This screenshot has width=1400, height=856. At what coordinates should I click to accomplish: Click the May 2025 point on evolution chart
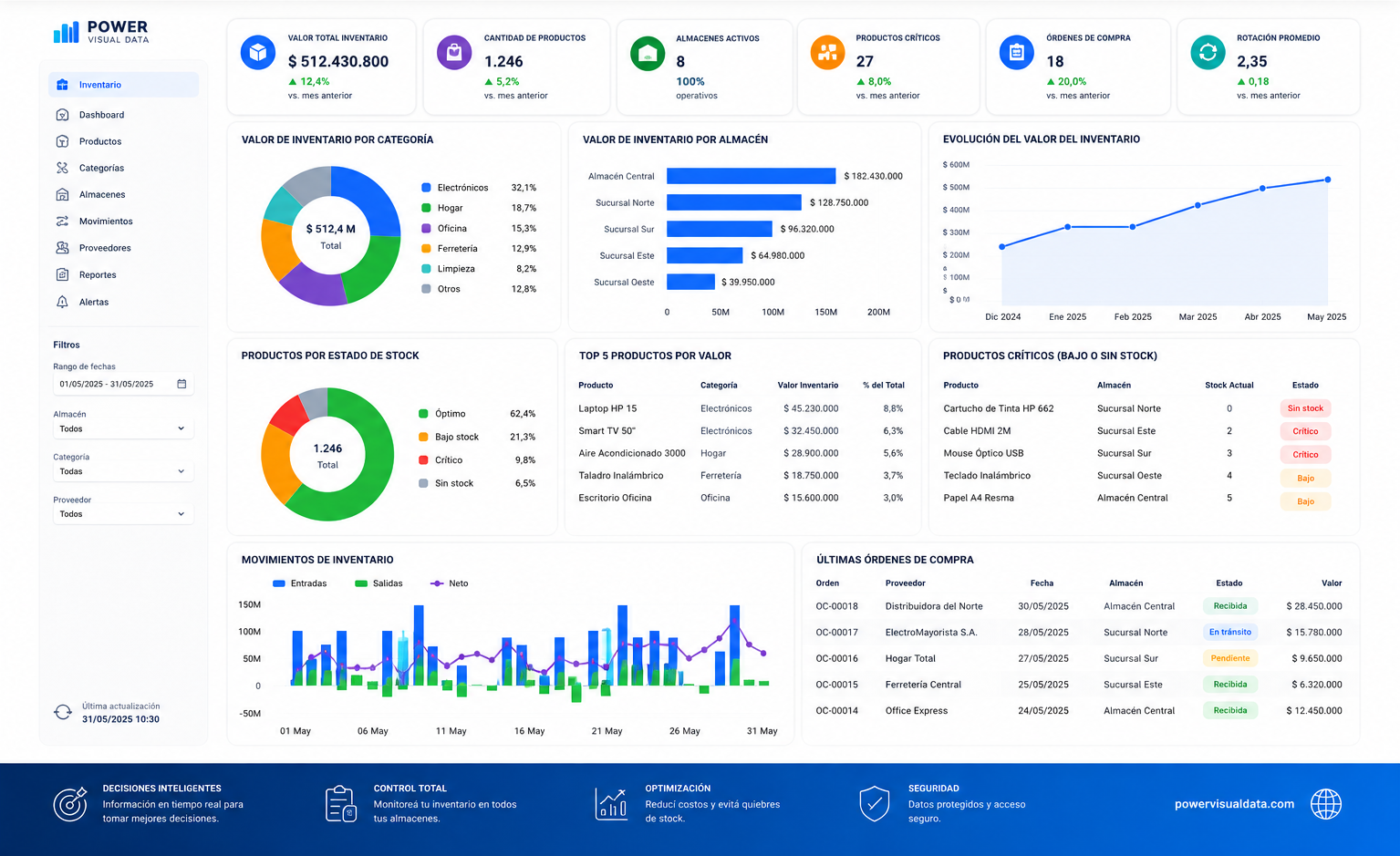[x=1327, y=180]
